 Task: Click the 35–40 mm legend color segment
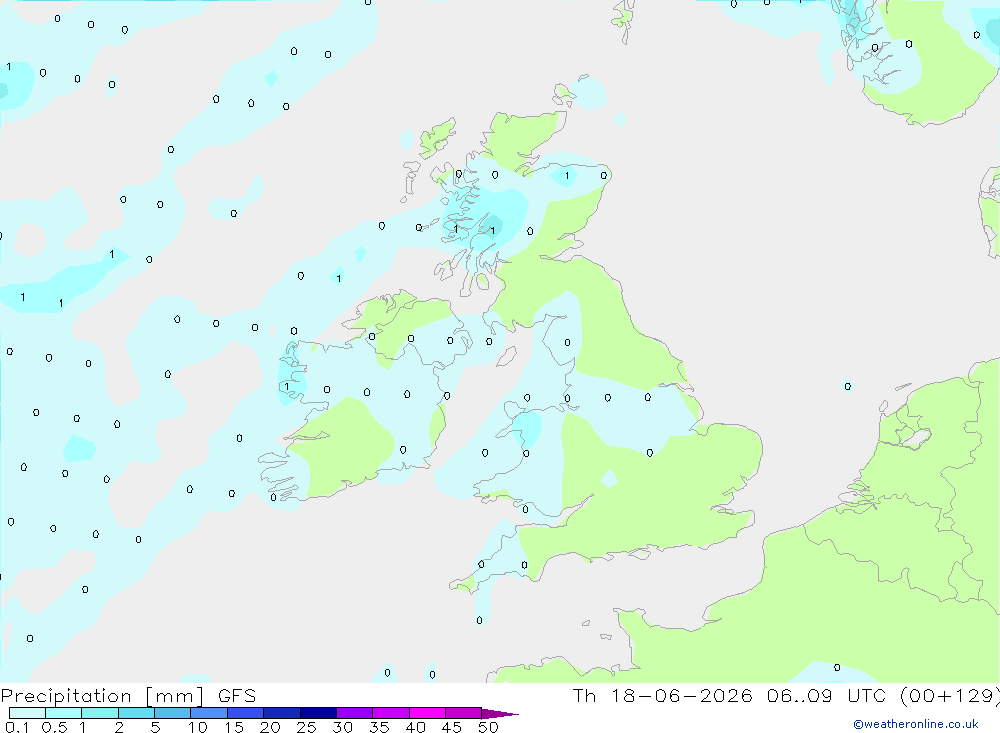390,713
